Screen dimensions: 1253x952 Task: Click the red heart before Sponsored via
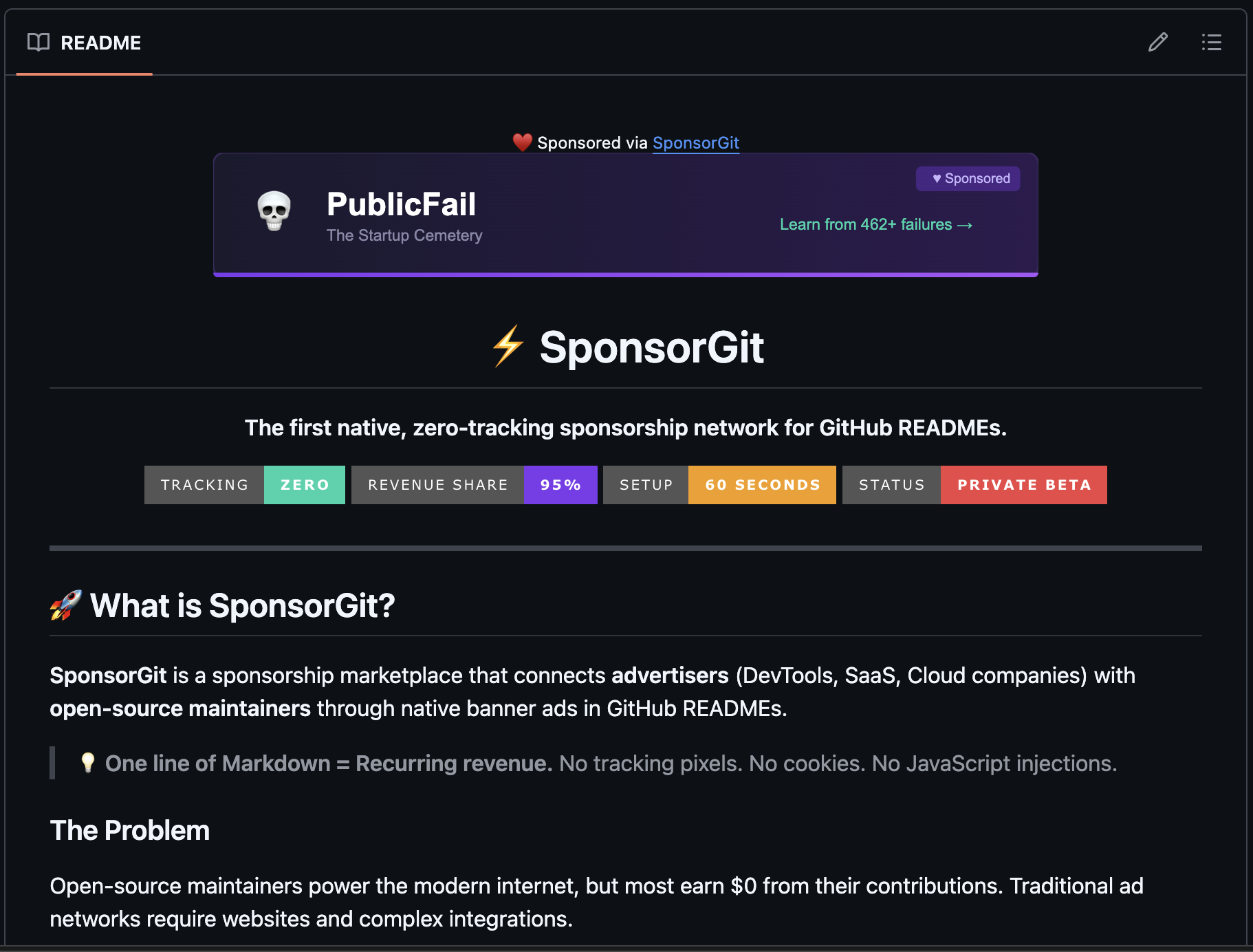[x=522, y=142]
